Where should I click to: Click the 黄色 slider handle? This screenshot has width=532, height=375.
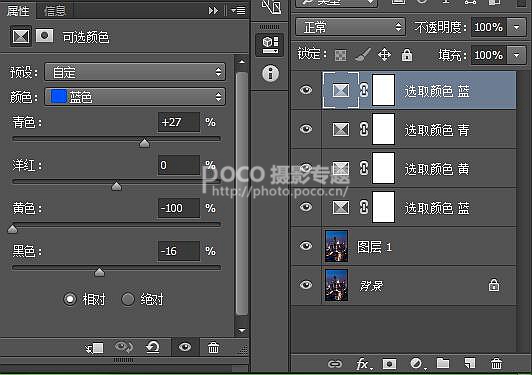tap(13, 229)
